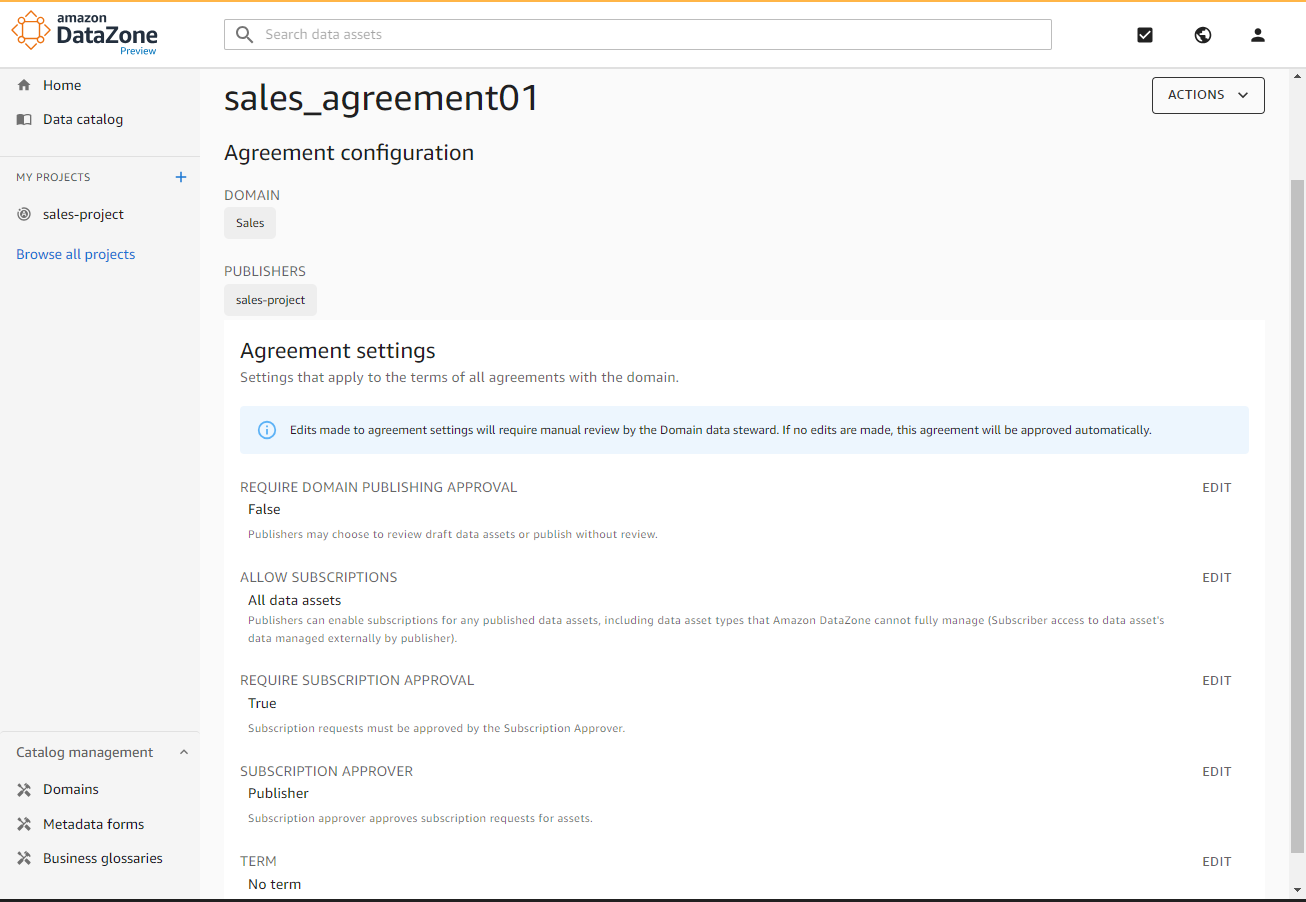This screenshot has height=902, width=1306.
Task: Edit Subscription Approver setting
Action: 1217,772
